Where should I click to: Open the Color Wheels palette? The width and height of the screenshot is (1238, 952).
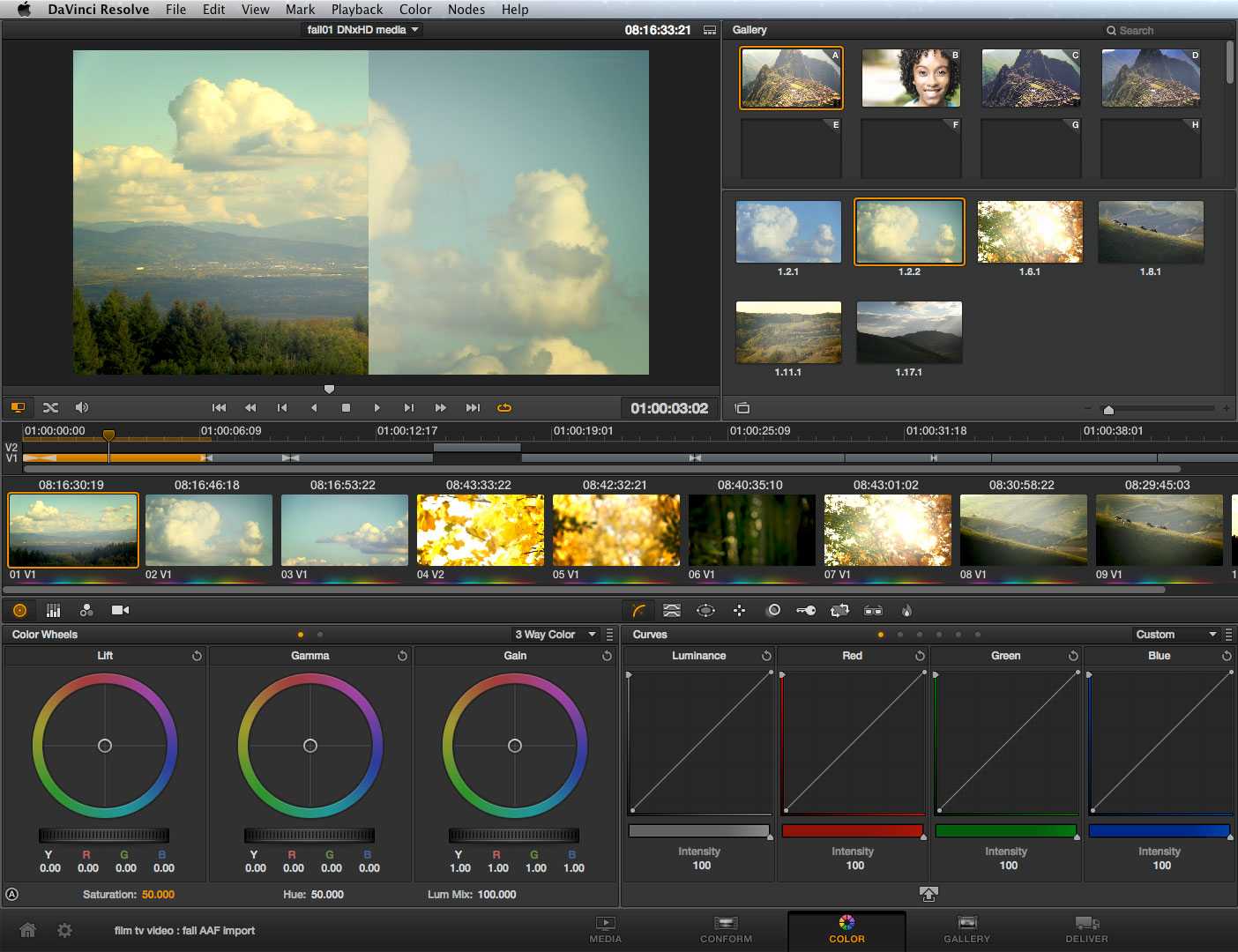pos(19,610)
